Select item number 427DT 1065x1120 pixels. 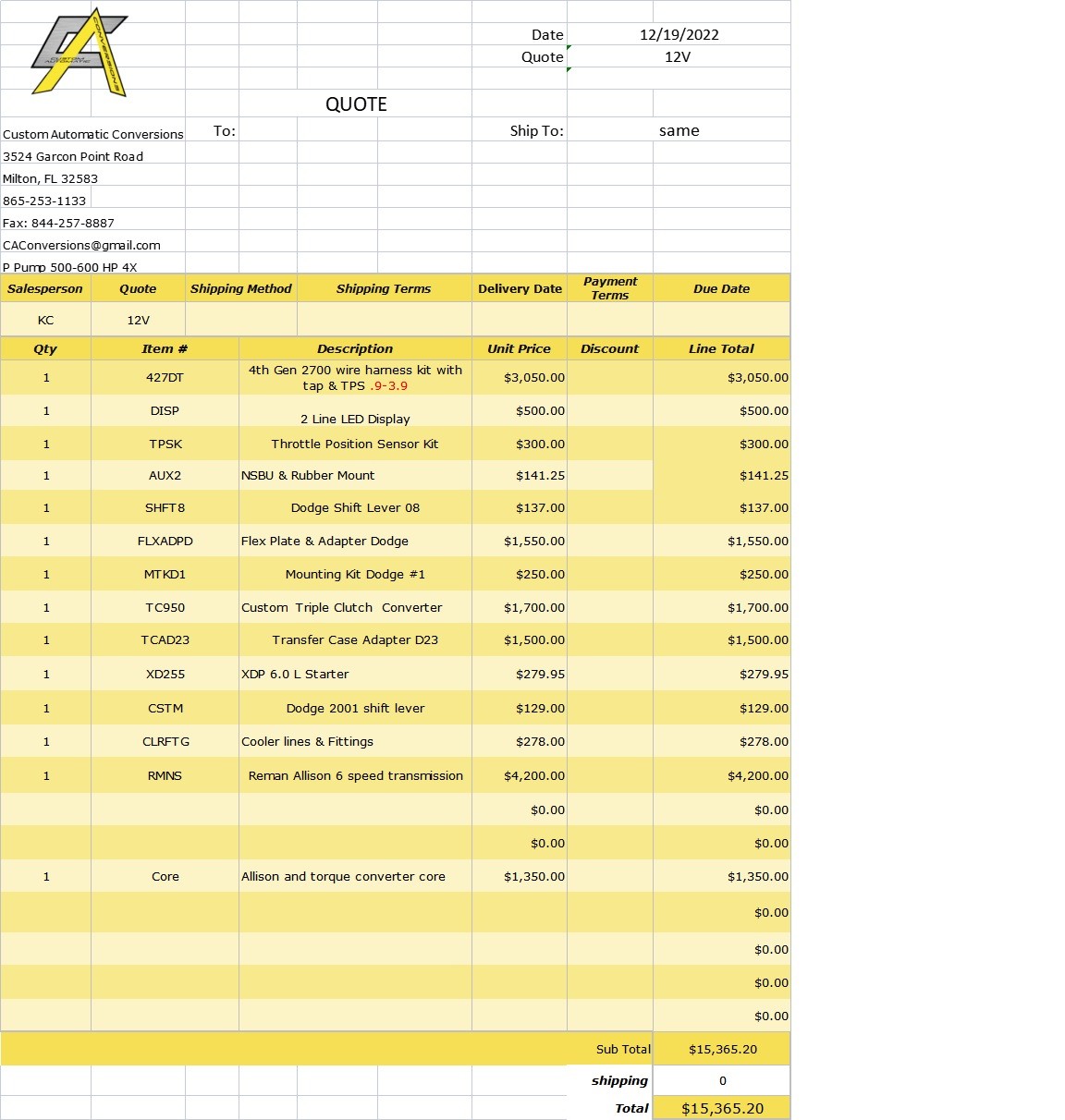(165, 377)
